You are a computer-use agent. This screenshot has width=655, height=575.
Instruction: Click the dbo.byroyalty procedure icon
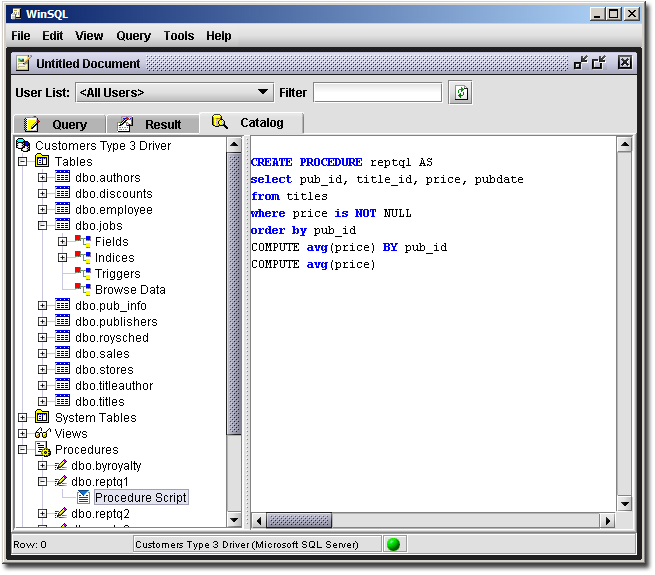tap(61, 465)
